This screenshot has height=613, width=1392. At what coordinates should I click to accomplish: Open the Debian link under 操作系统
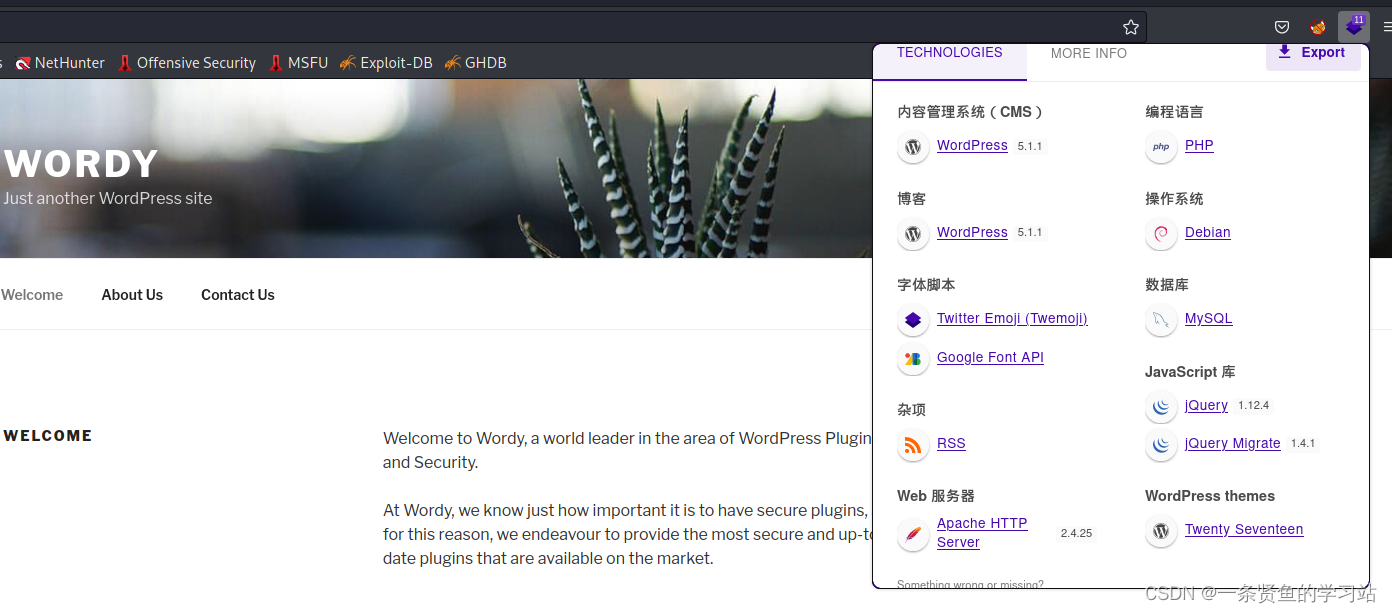(1208, 232)
